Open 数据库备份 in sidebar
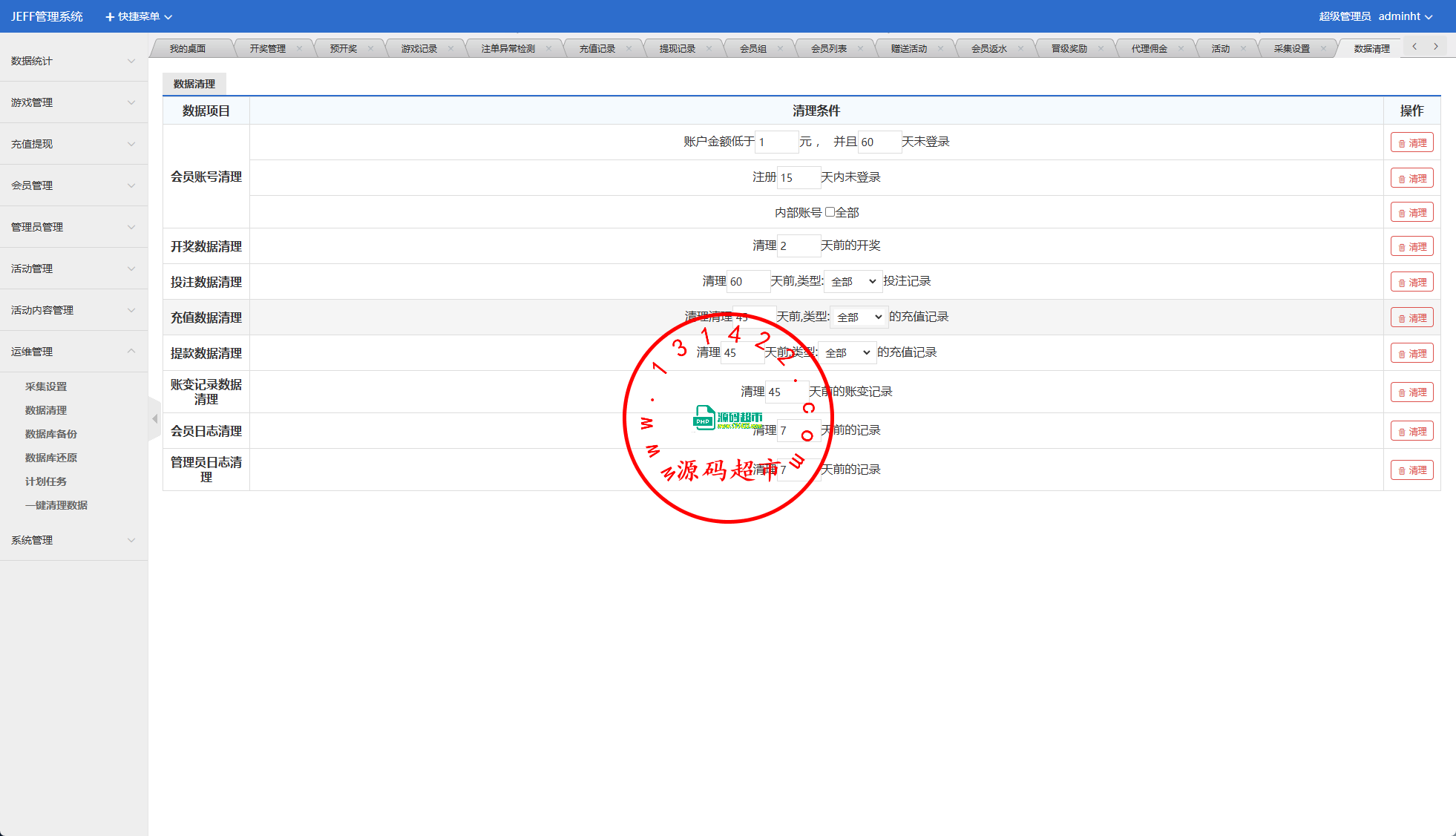1456x836 pixels. coord(50,434)
